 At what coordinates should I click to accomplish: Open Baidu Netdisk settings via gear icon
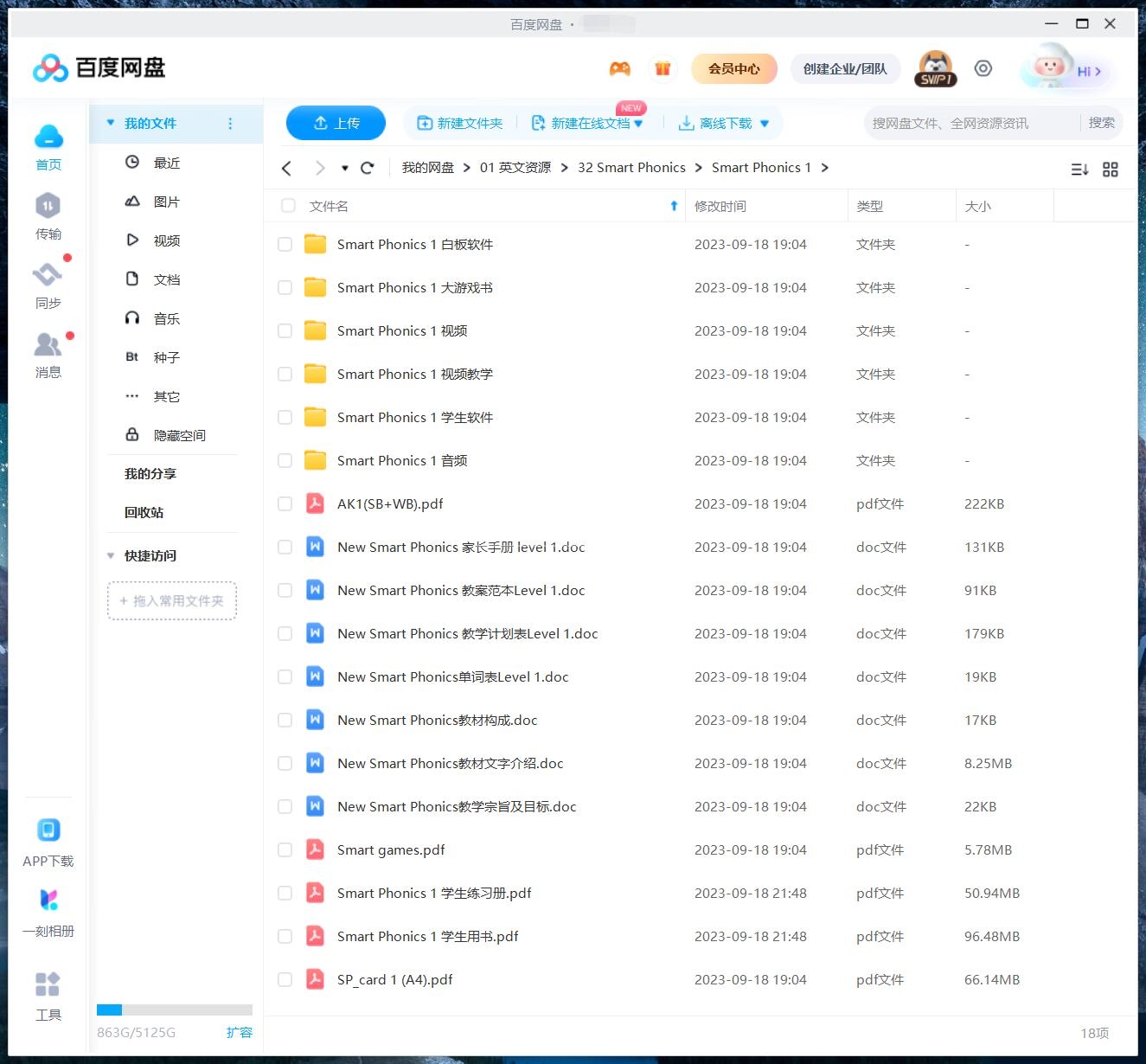point(983,68)
